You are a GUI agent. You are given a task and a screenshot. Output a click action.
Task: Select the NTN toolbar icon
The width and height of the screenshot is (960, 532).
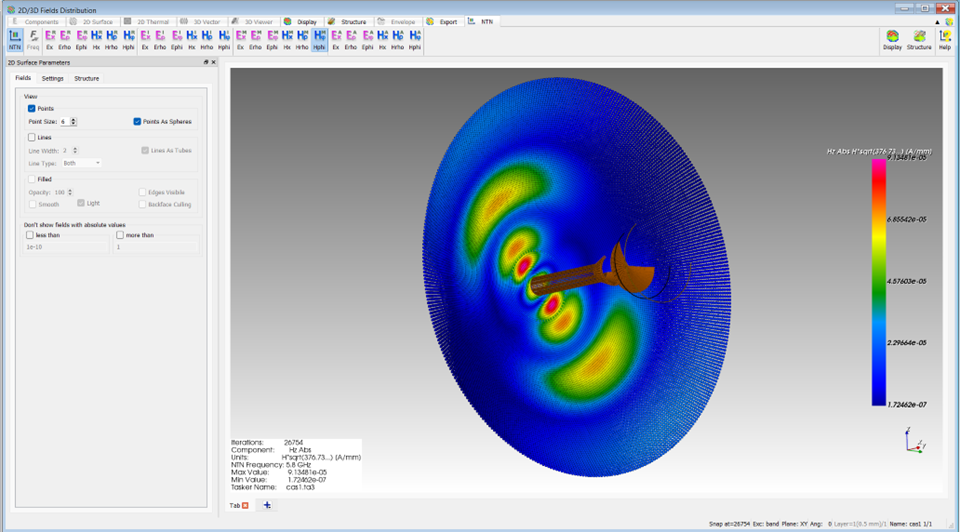pos(15,39)
